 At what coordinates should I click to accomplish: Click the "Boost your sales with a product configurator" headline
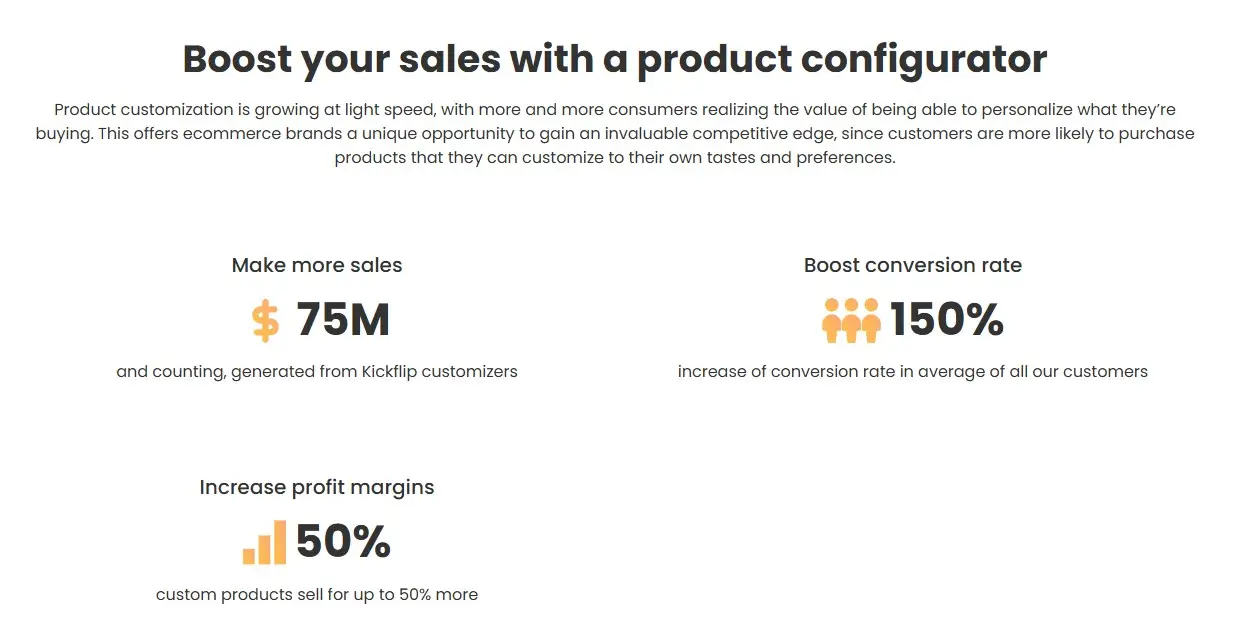click(x=615, y=59)
